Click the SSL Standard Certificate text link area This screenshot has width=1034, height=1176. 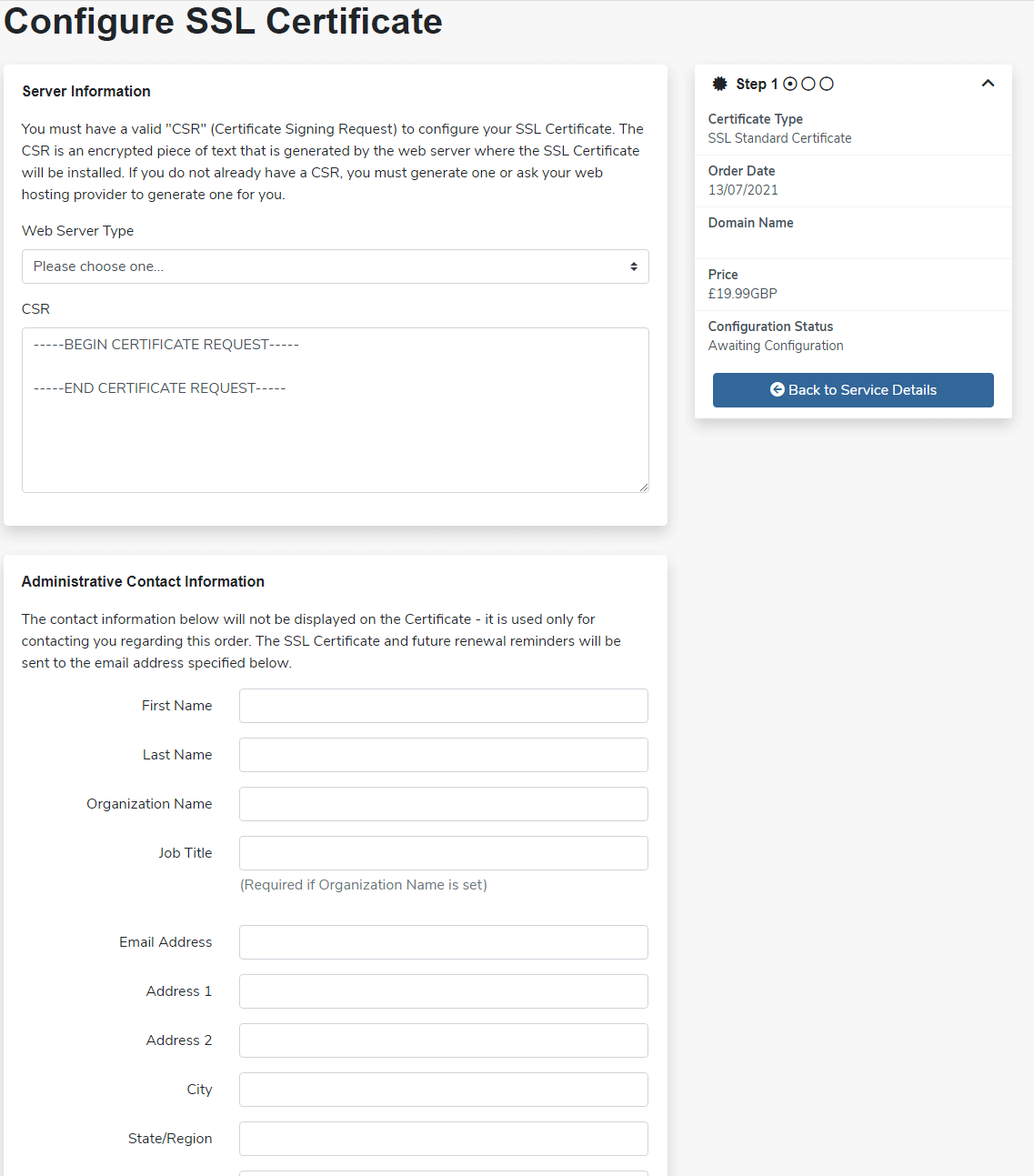[x=779, y=137]
